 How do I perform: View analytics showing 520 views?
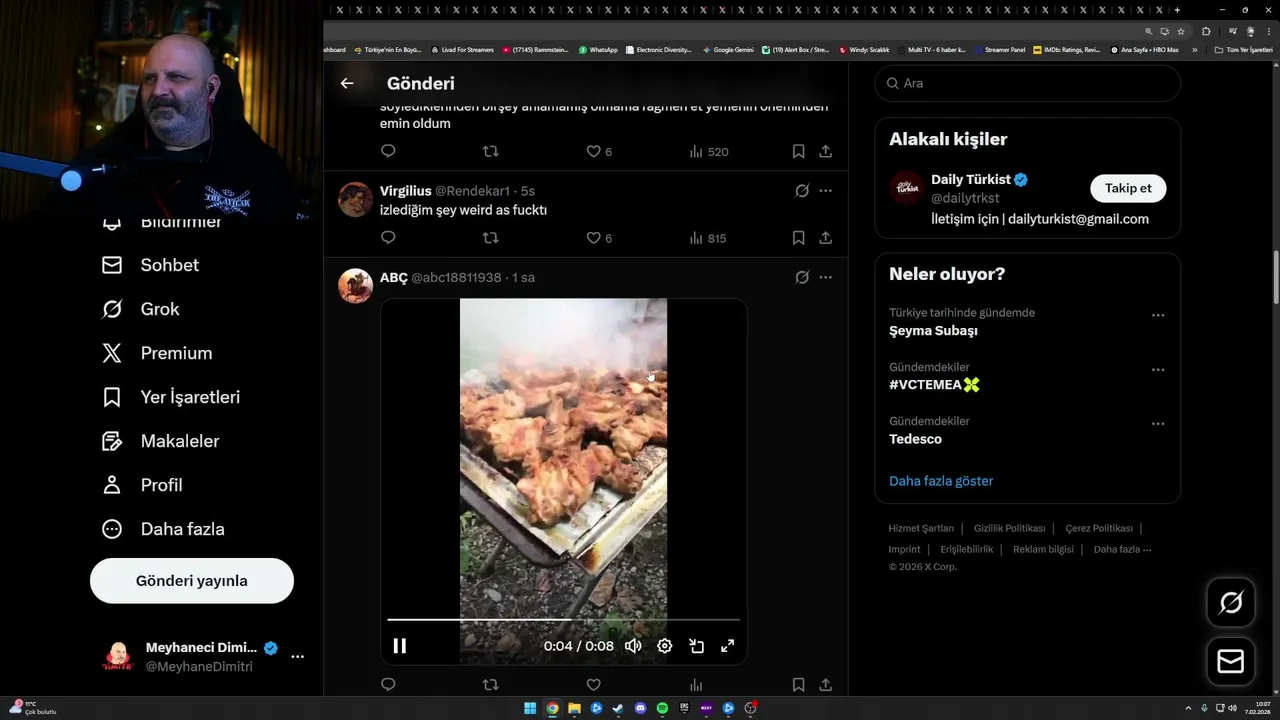click(x=709, y=152)
